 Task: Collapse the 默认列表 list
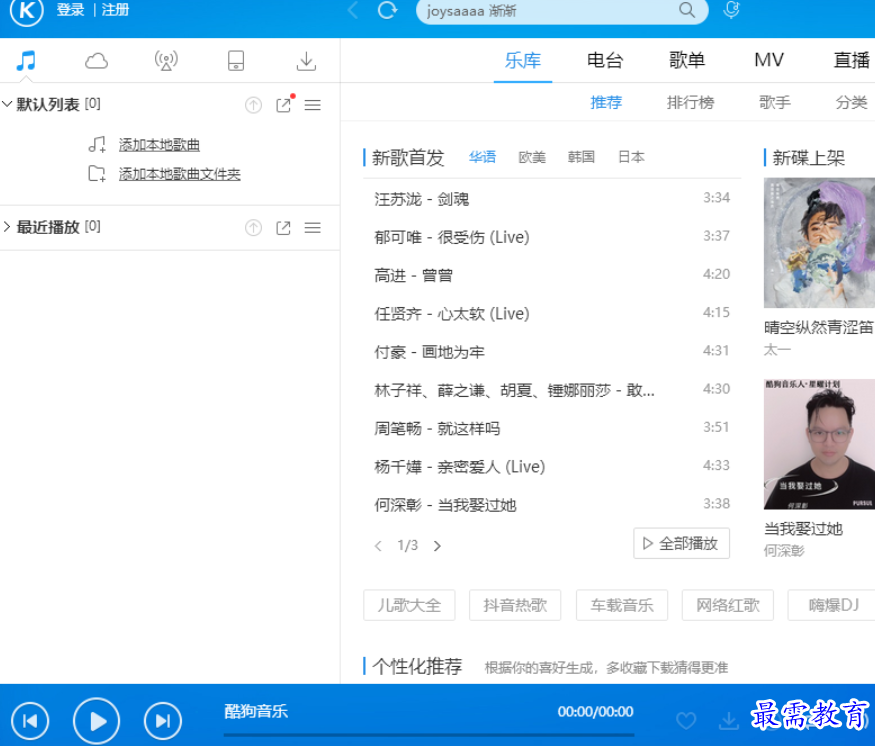(x=7, y=104)
